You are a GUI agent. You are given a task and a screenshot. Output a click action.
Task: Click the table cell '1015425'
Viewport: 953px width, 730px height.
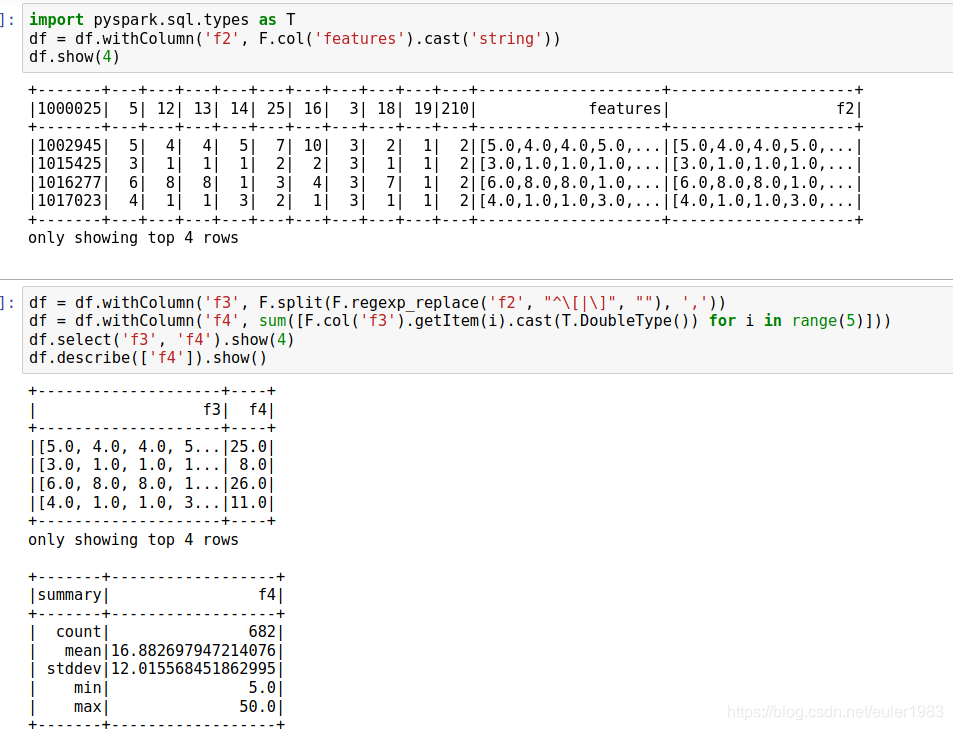(x=69, y=164)
